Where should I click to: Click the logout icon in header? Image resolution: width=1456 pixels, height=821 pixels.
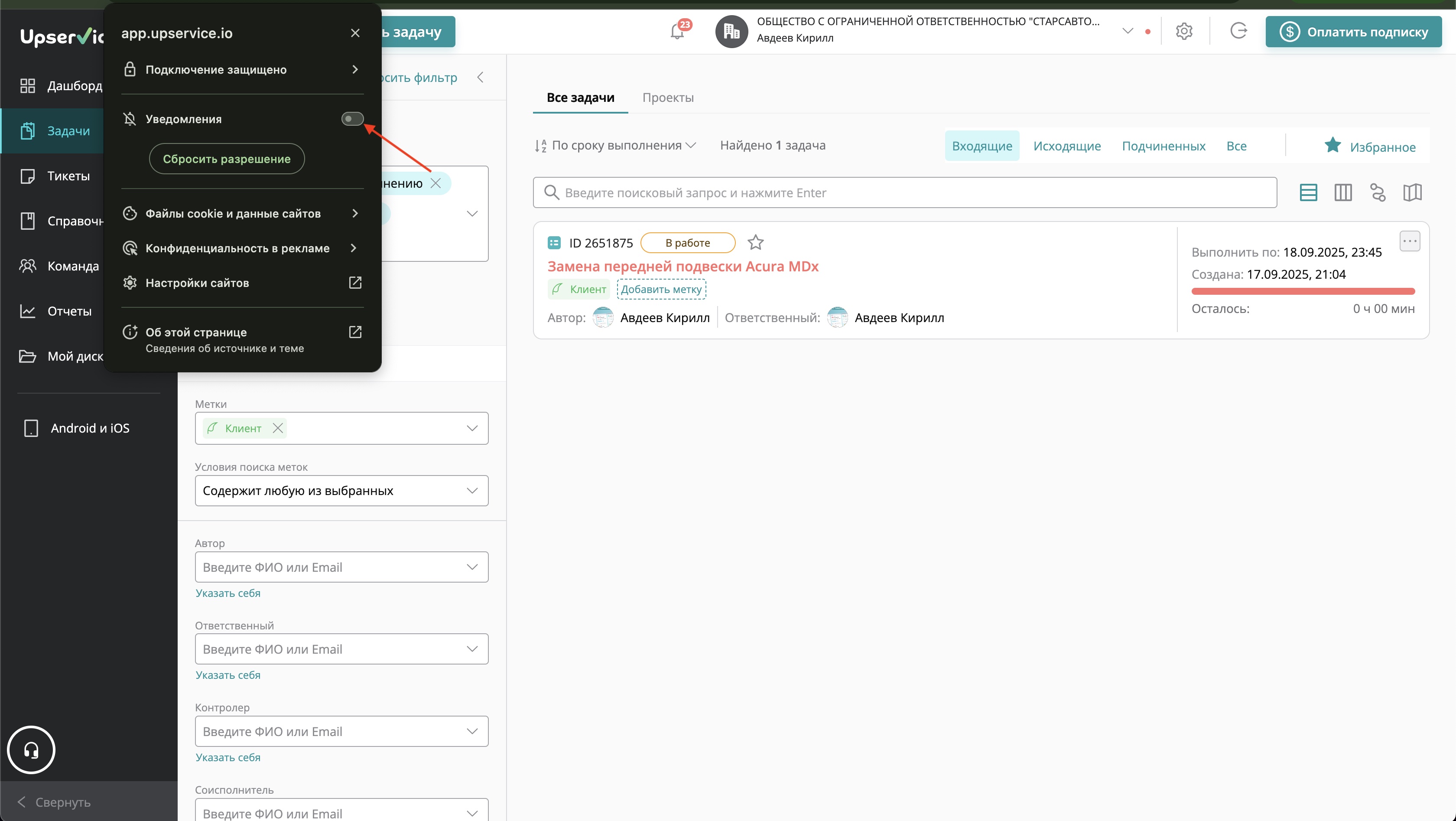[x=1238, y=31]
